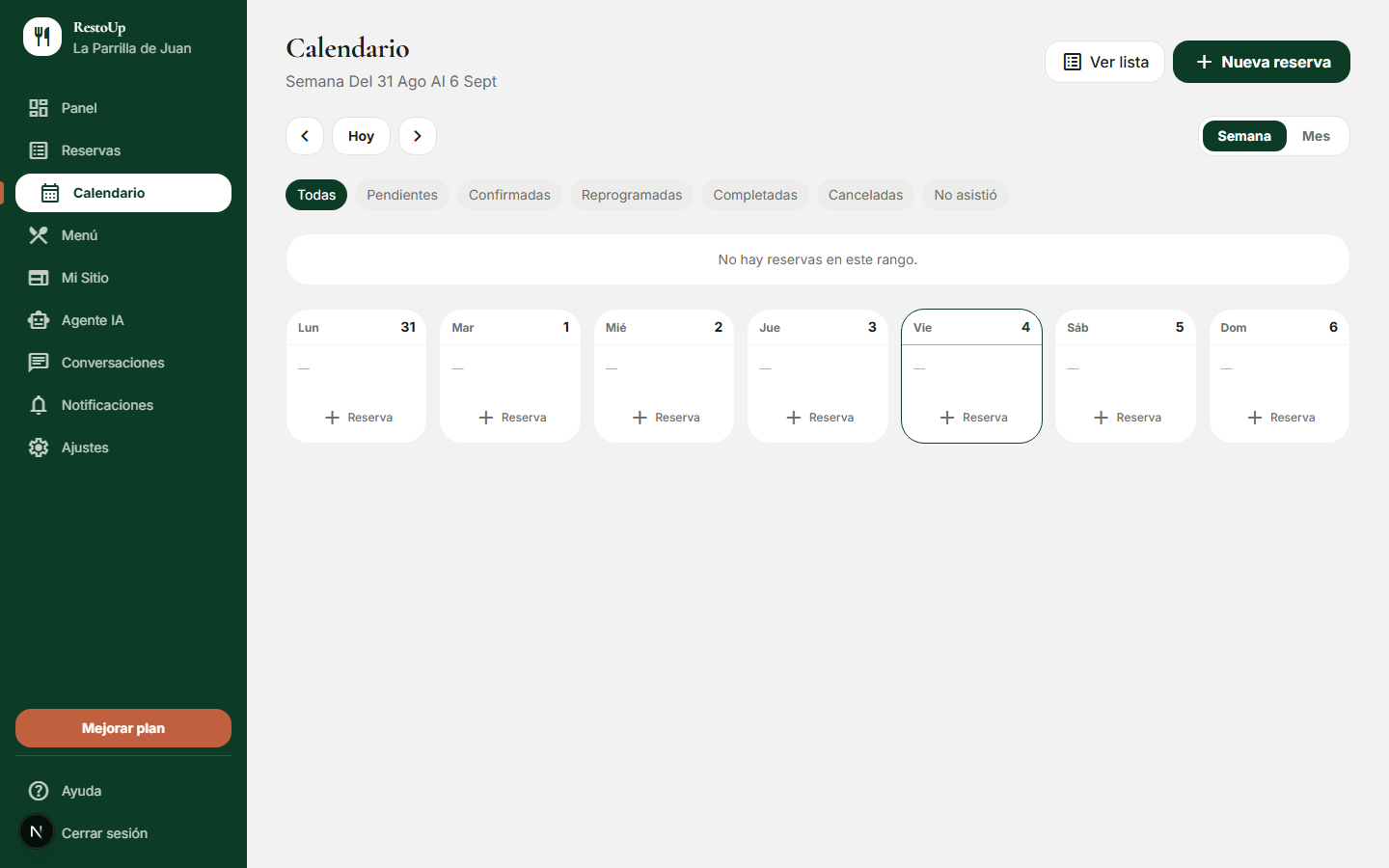This screenshot has height=868, width=1389.
Task: Click the Calendario calendar icon
Action: pyautogui.click(x=50, y=193)
